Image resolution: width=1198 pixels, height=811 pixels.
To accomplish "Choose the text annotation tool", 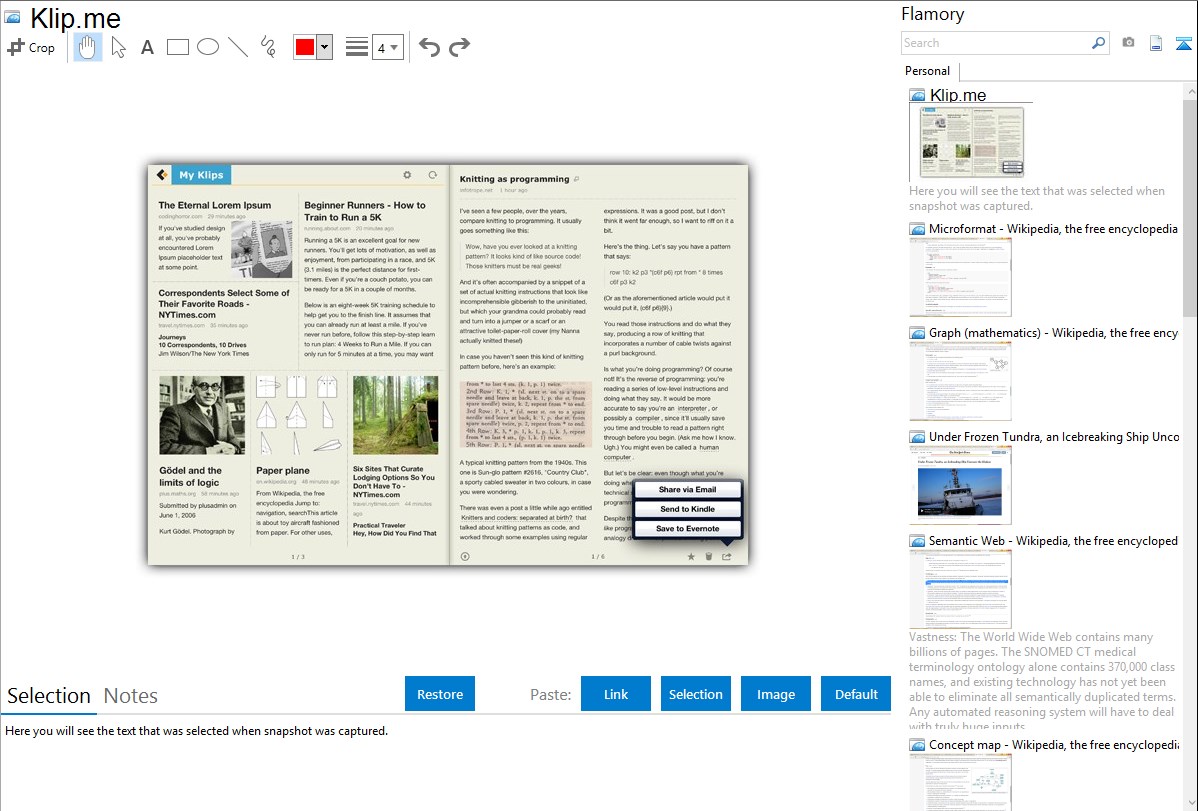I will click(x=147, y=47).
